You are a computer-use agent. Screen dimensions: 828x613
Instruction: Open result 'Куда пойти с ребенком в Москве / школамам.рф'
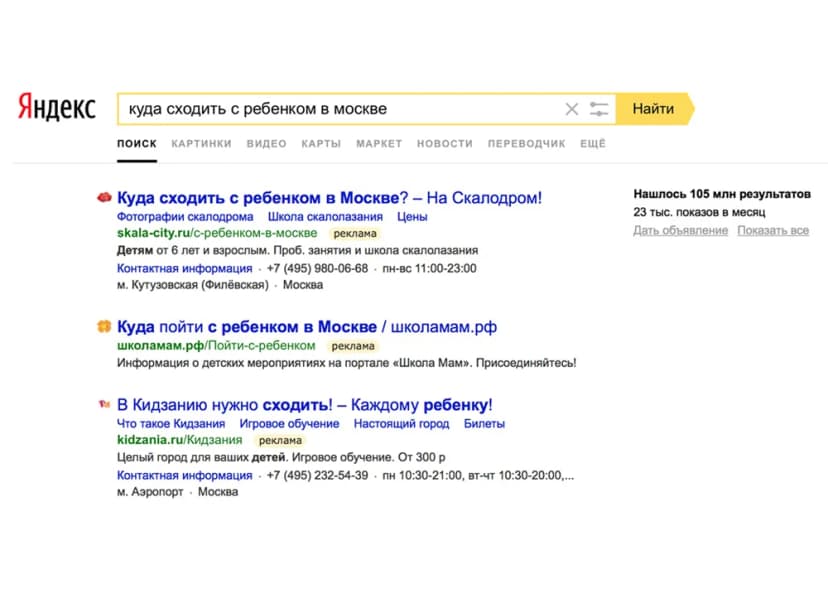tap(307, 327)
